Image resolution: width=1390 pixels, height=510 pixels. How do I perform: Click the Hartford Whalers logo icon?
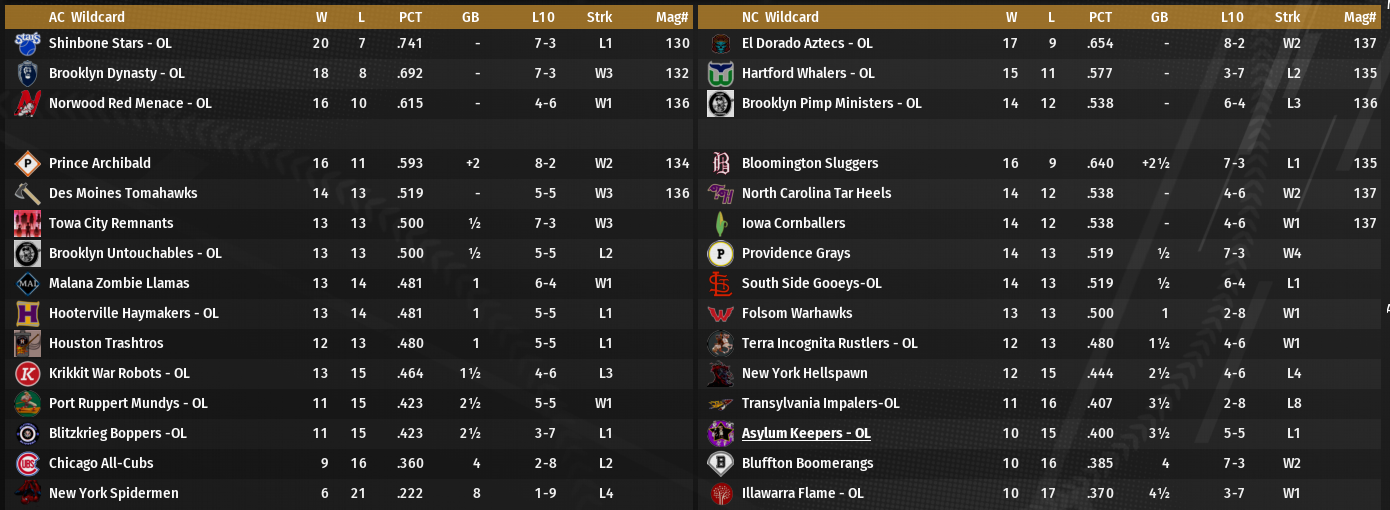click(x=720, y=73)
